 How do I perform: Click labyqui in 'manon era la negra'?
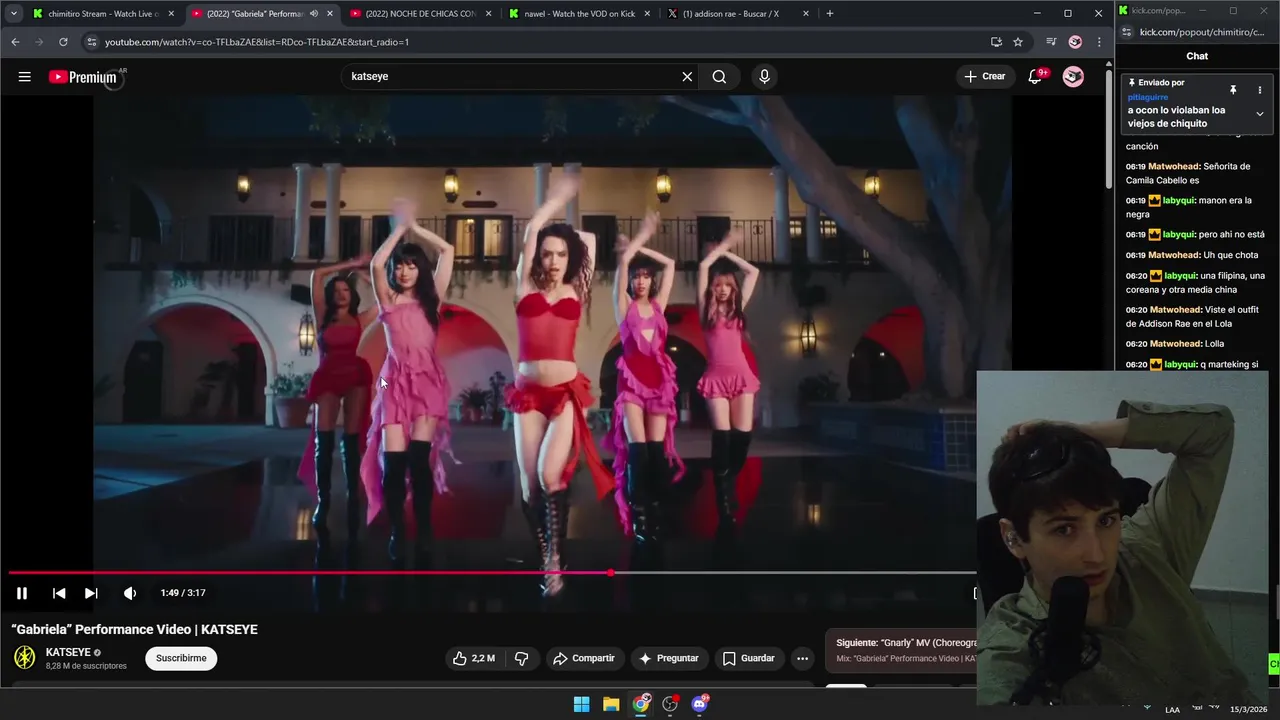click(x=1179, y=200)
